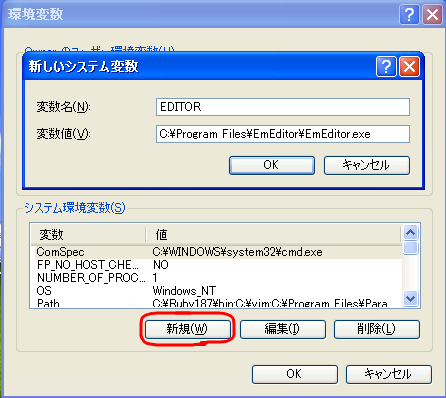Click the 編集(I) button for system variables

(283, 329)
